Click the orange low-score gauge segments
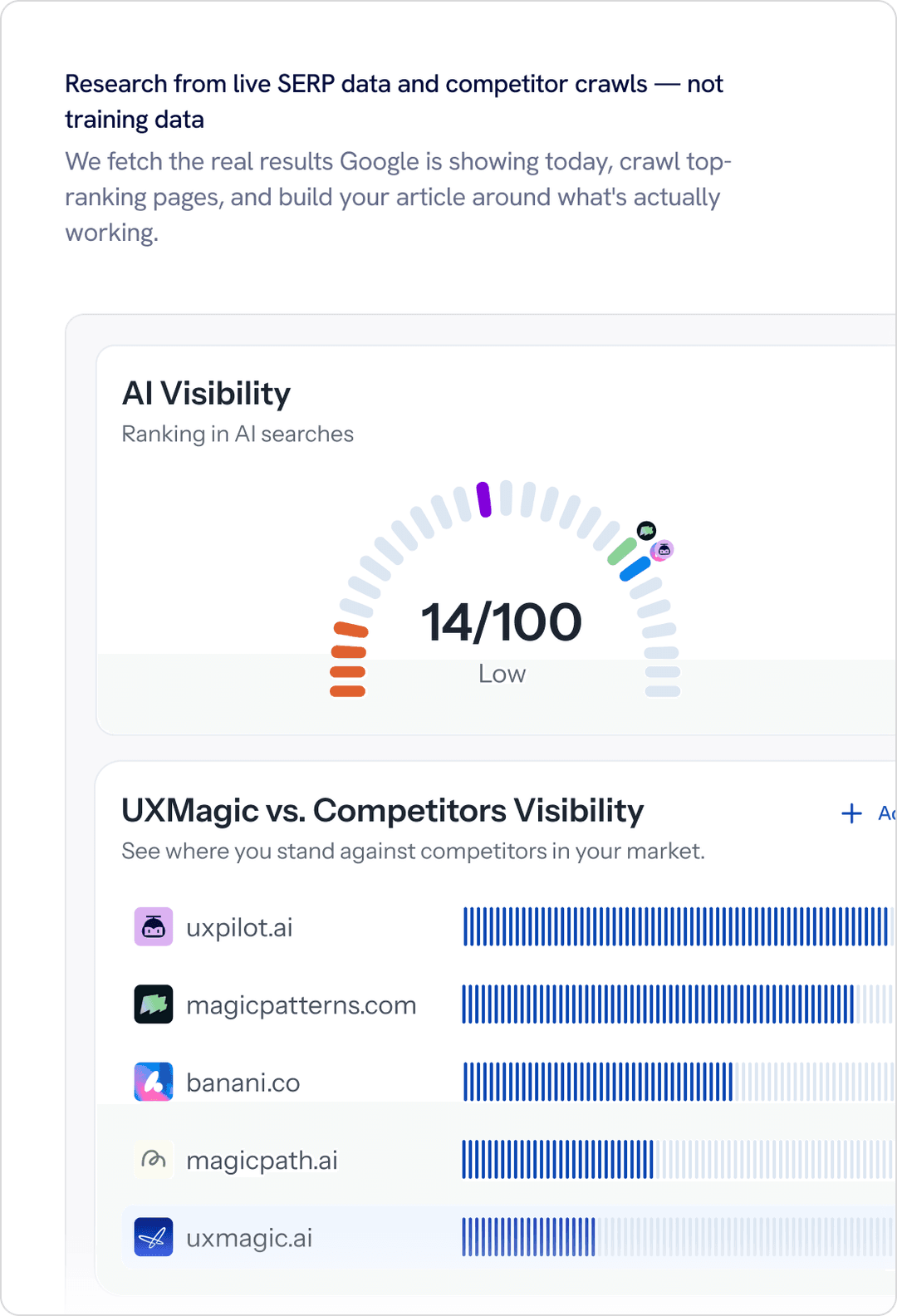The height and width of the screenshot is (1316, 897). [x=349, y=660]
